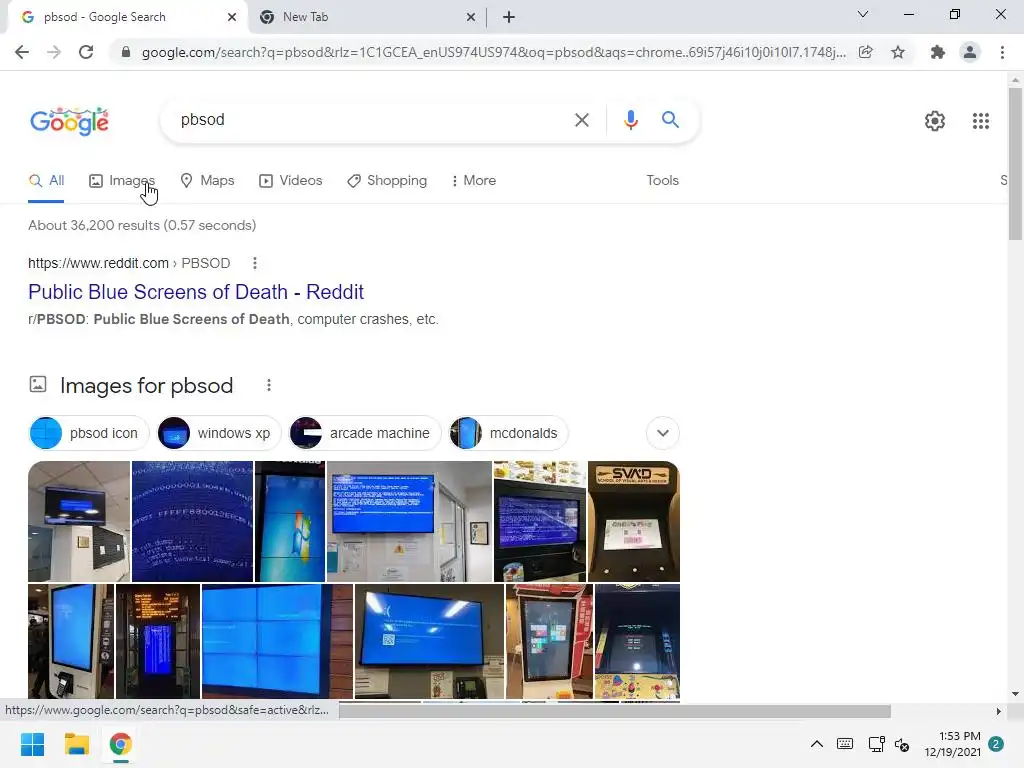Switch to the Images results tab
The width and height of the screenshot is (1024, 768).
[x=122, y=180]
